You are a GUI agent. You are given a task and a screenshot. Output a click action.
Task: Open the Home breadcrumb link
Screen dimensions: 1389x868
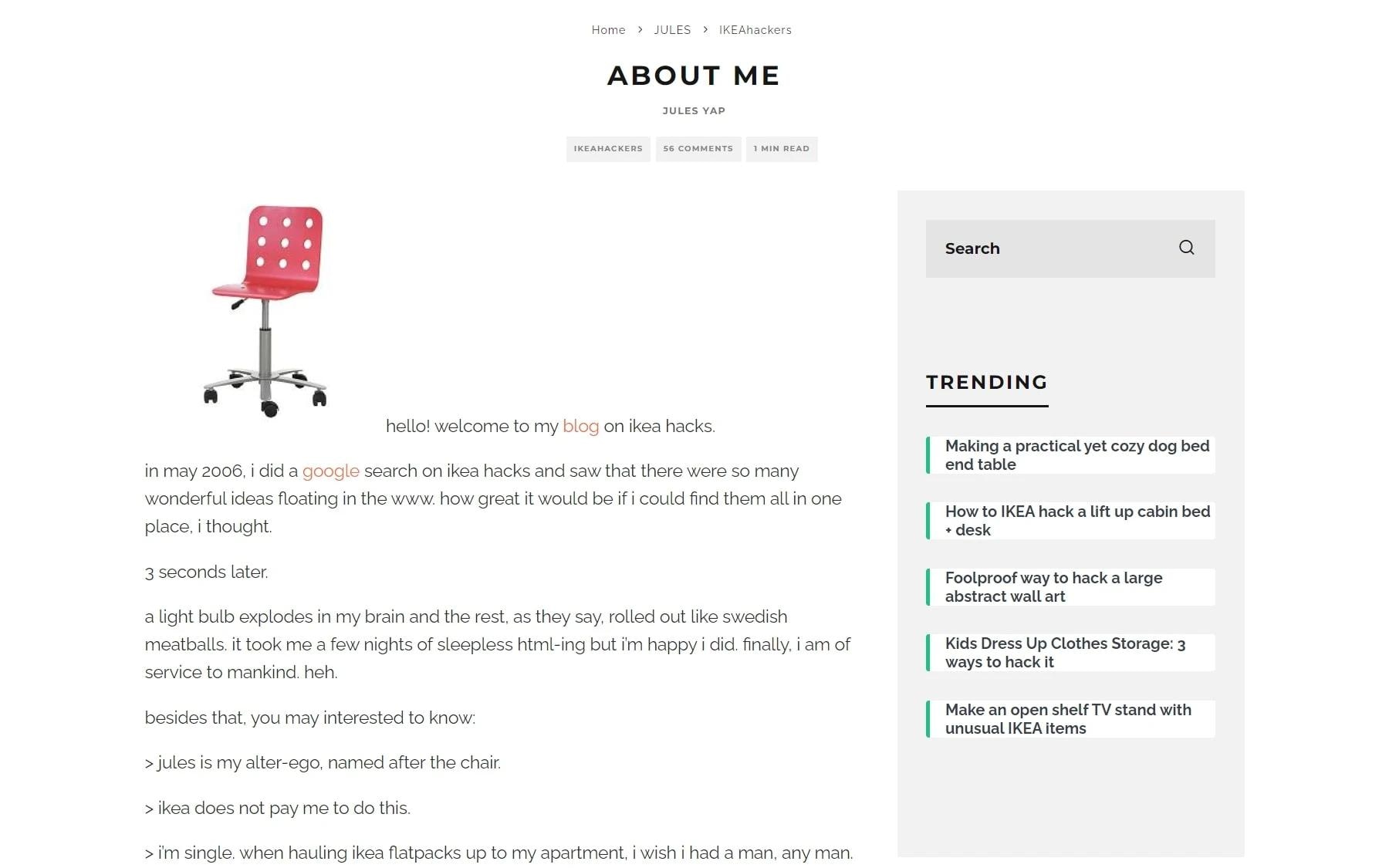[x=608, y=30]
